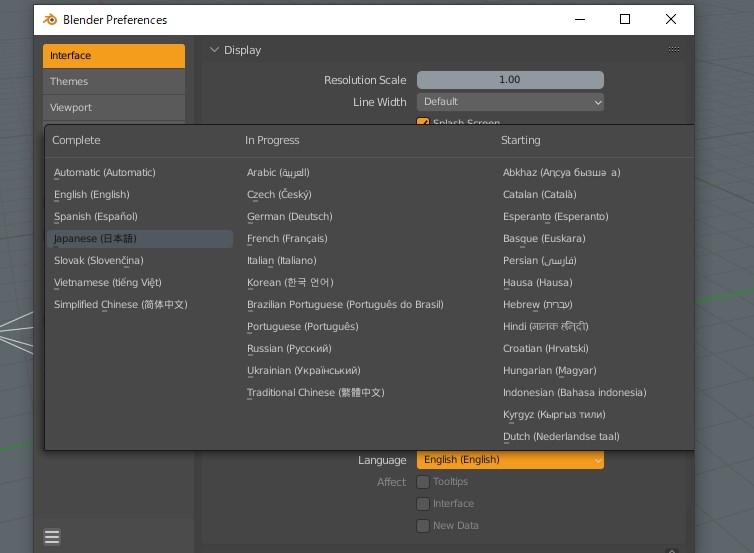This screenshot has width=754, height=553.
Task: Enable the Interface translation checkbox
Action: point(423,503)
